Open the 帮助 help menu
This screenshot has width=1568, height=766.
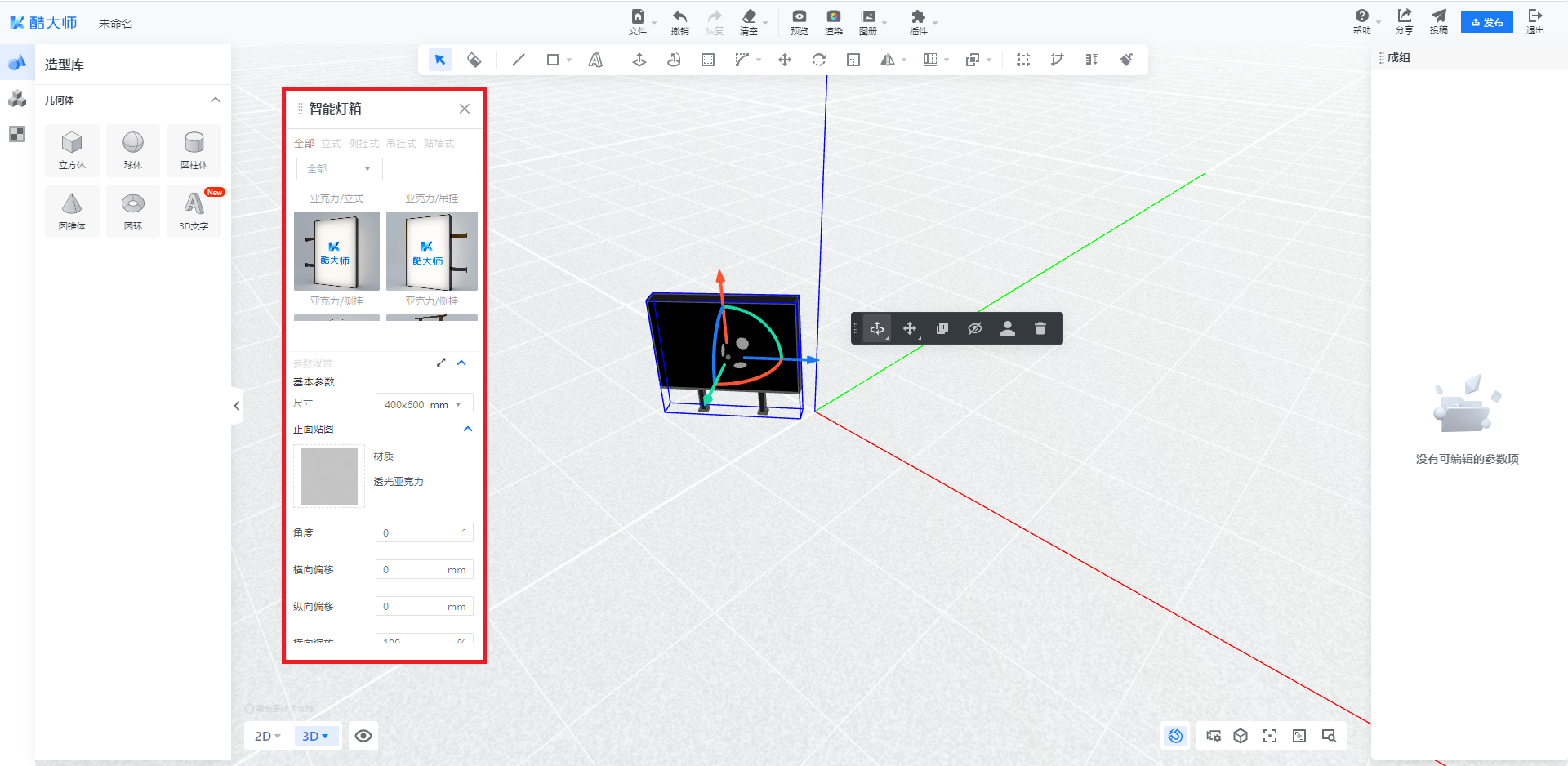tap(1362, 22)
